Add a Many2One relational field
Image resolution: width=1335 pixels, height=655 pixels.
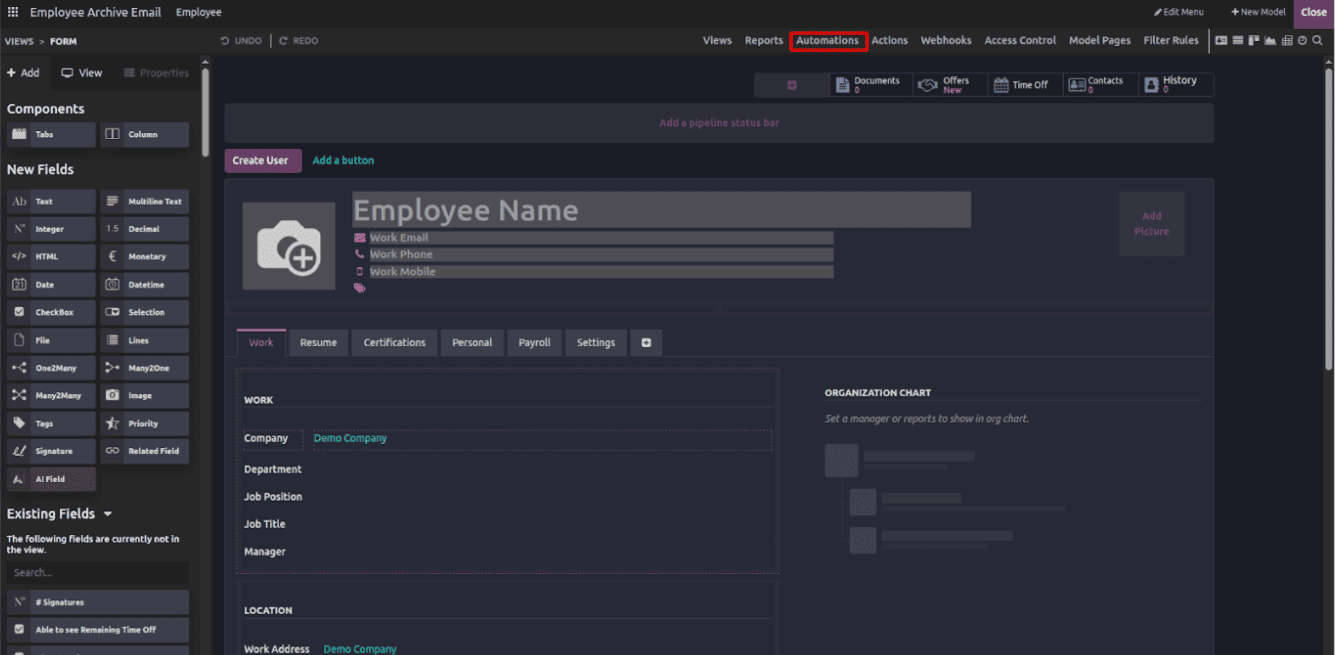pos(144,367)
